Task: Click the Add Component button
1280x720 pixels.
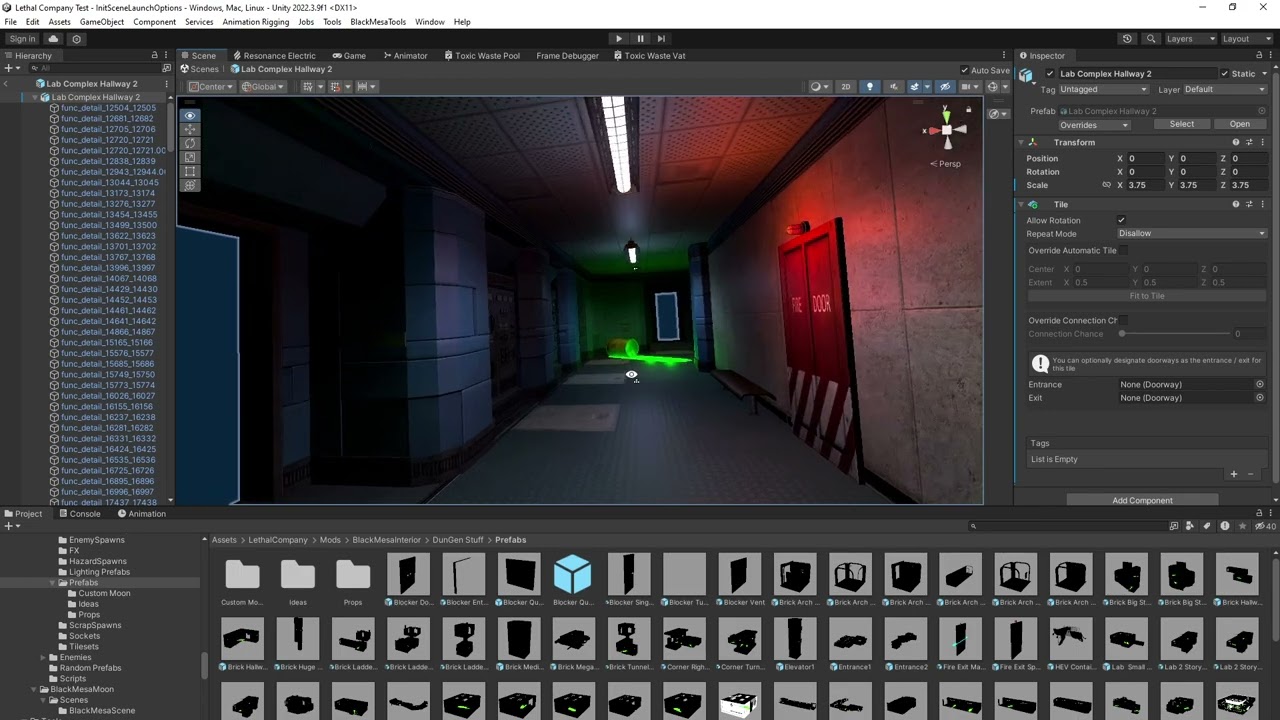Action: 1142,500
